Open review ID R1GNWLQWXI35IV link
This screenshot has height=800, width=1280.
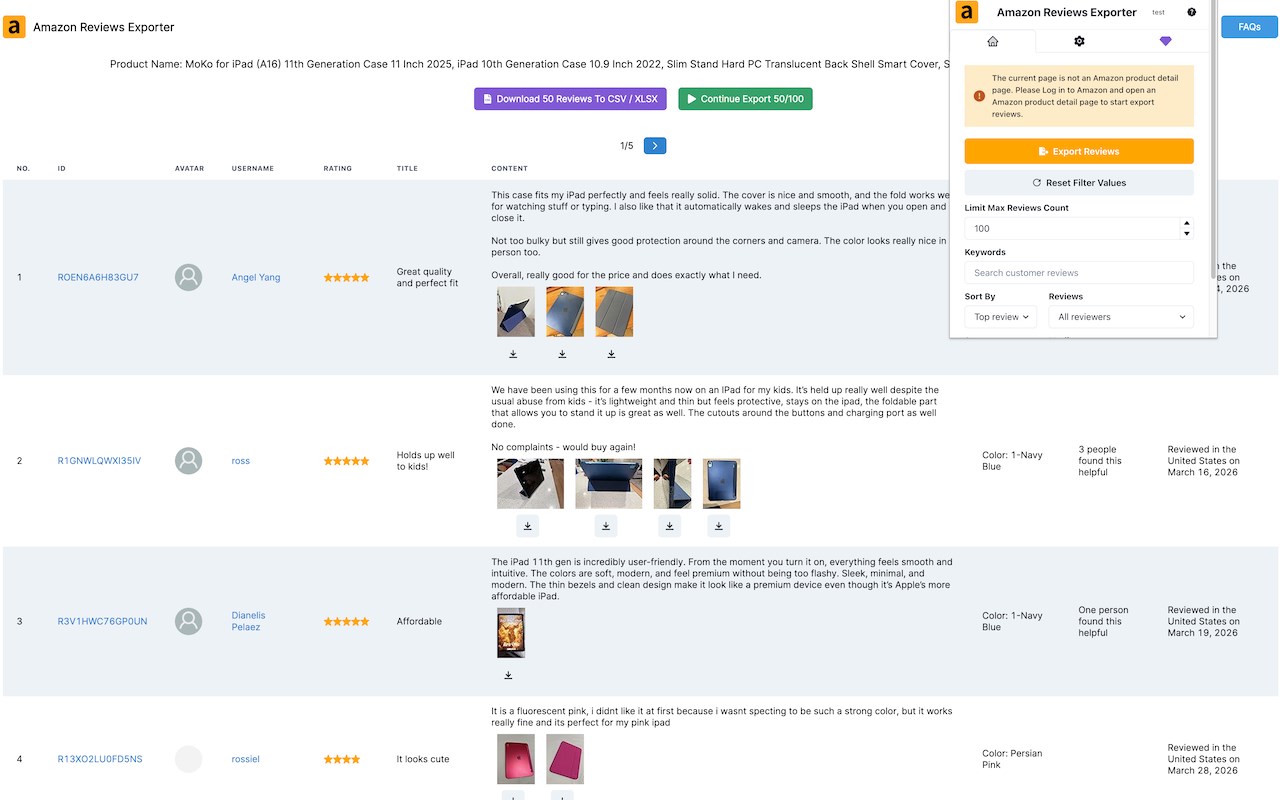99,461
